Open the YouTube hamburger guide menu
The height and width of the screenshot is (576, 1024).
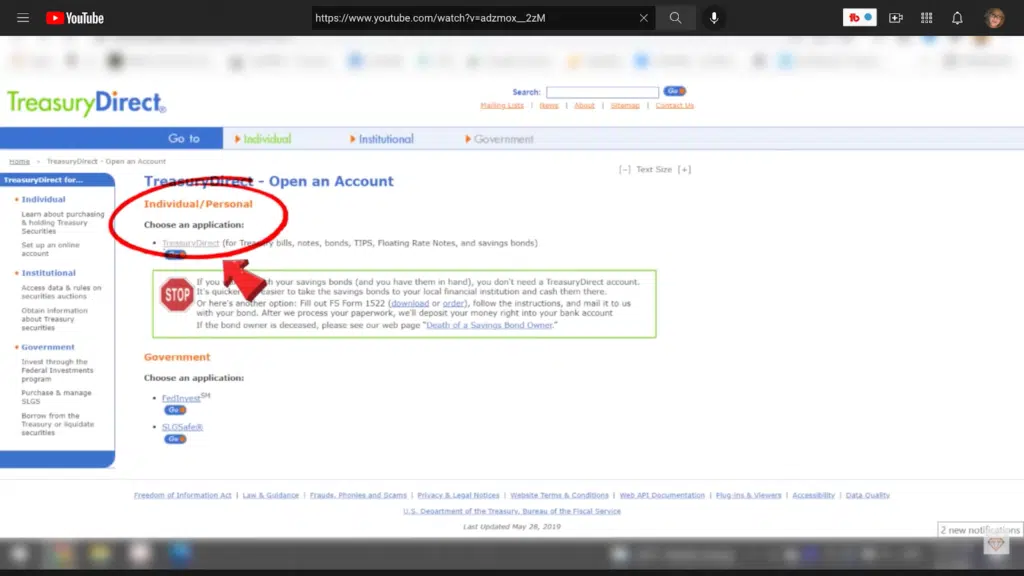tap(23, 18)
